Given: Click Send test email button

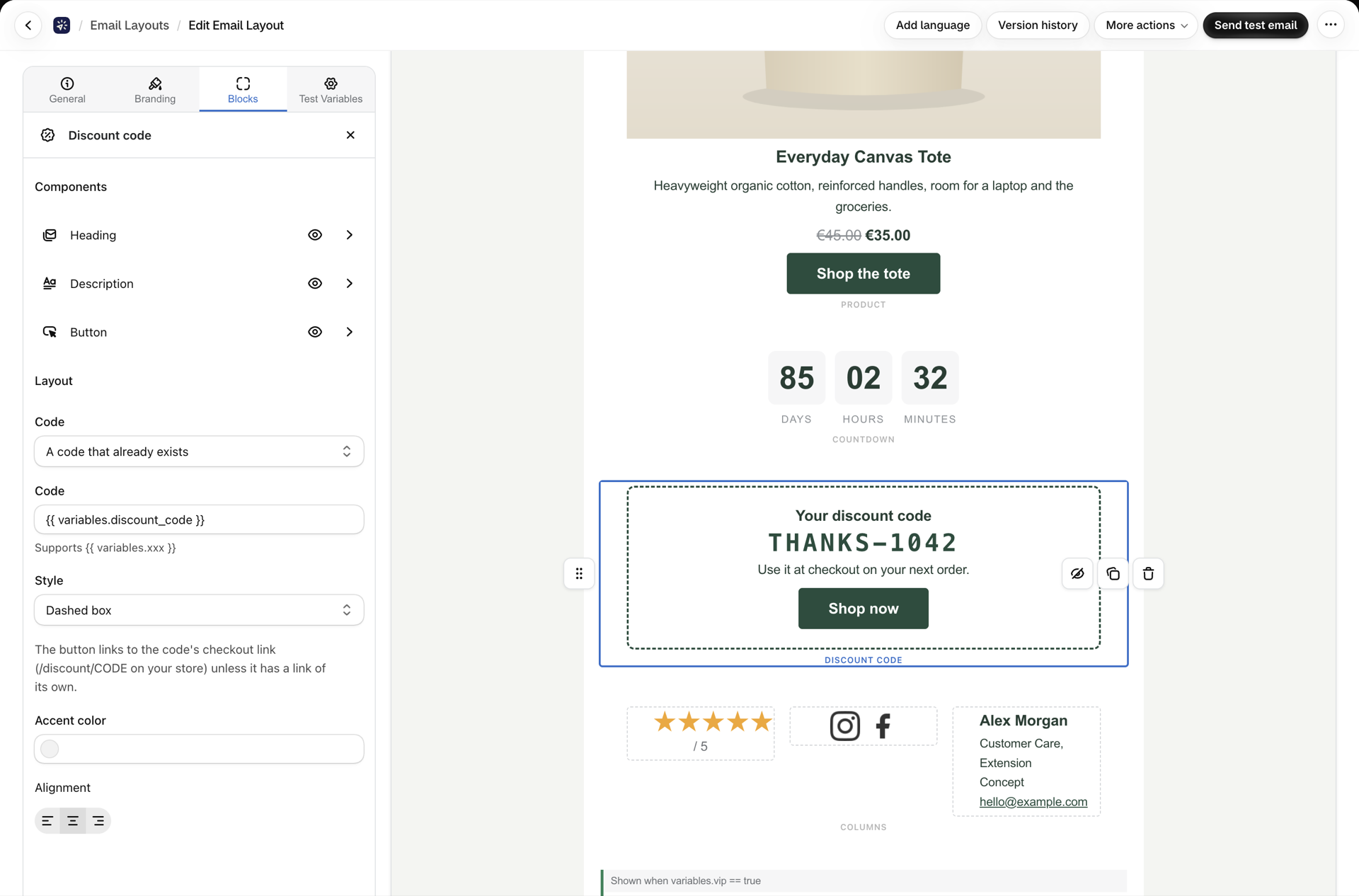Looking at the screenshot, I should tap(1256, 25).
